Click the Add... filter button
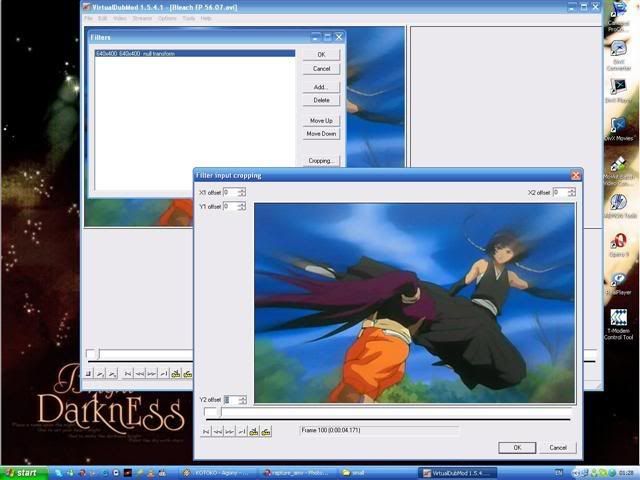This screenshot has width=640, height=480. click(321, 87)
